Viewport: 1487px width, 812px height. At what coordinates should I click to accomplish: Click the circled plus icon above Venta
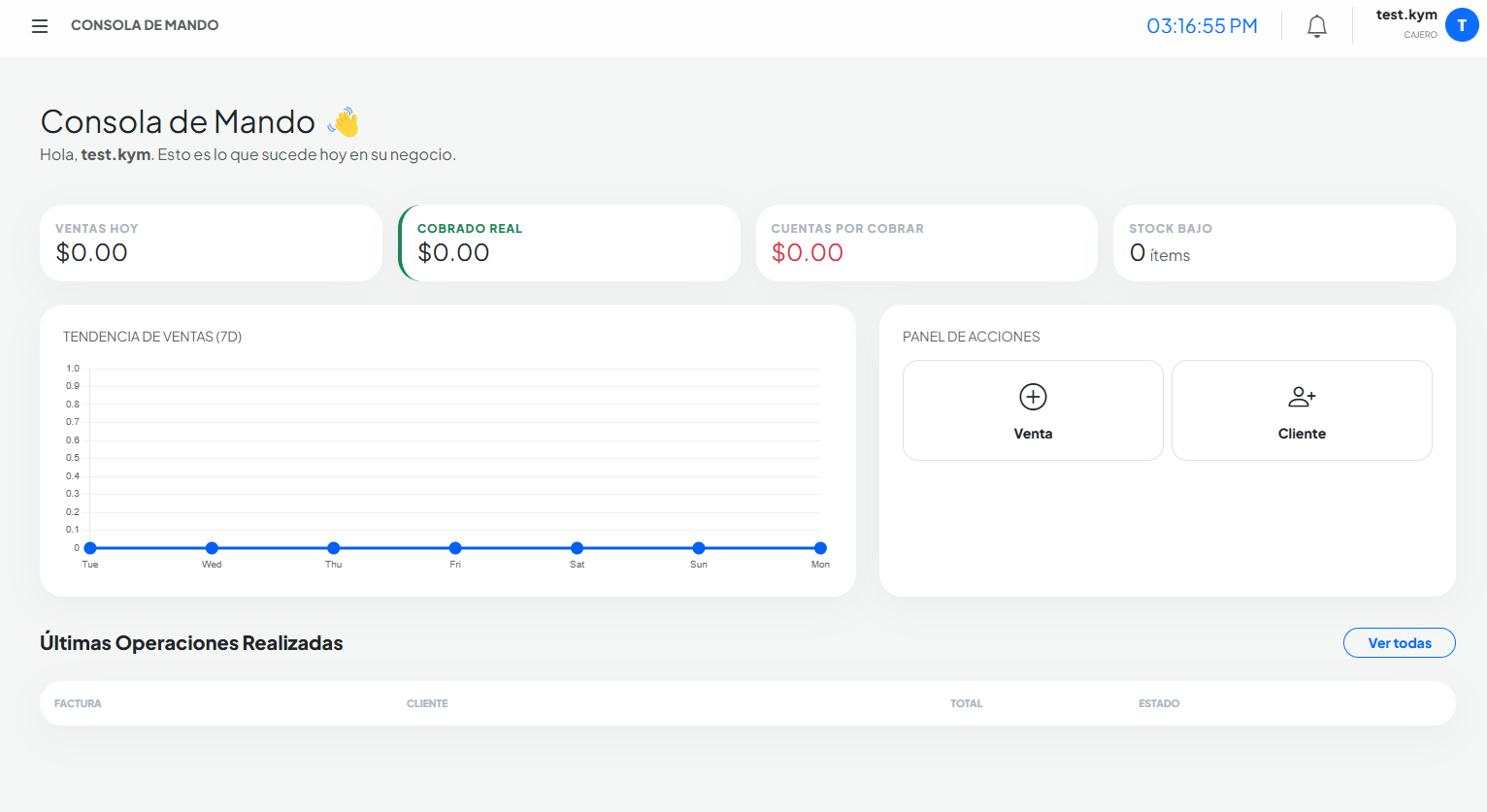1032,397
